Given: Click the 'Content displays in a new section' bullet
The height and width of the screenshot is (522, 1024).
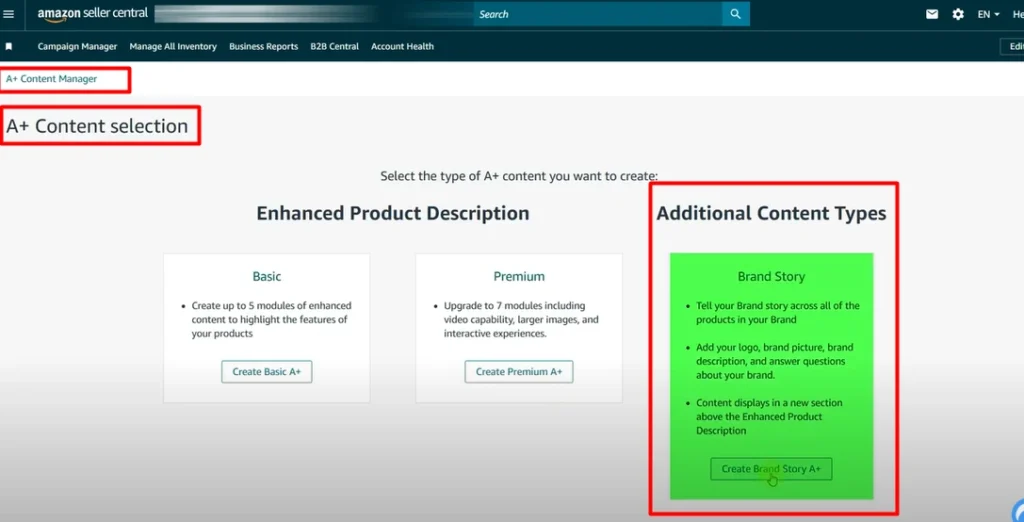Looking at the screenshot, I should pyautogui.click(x=769, y=417).
